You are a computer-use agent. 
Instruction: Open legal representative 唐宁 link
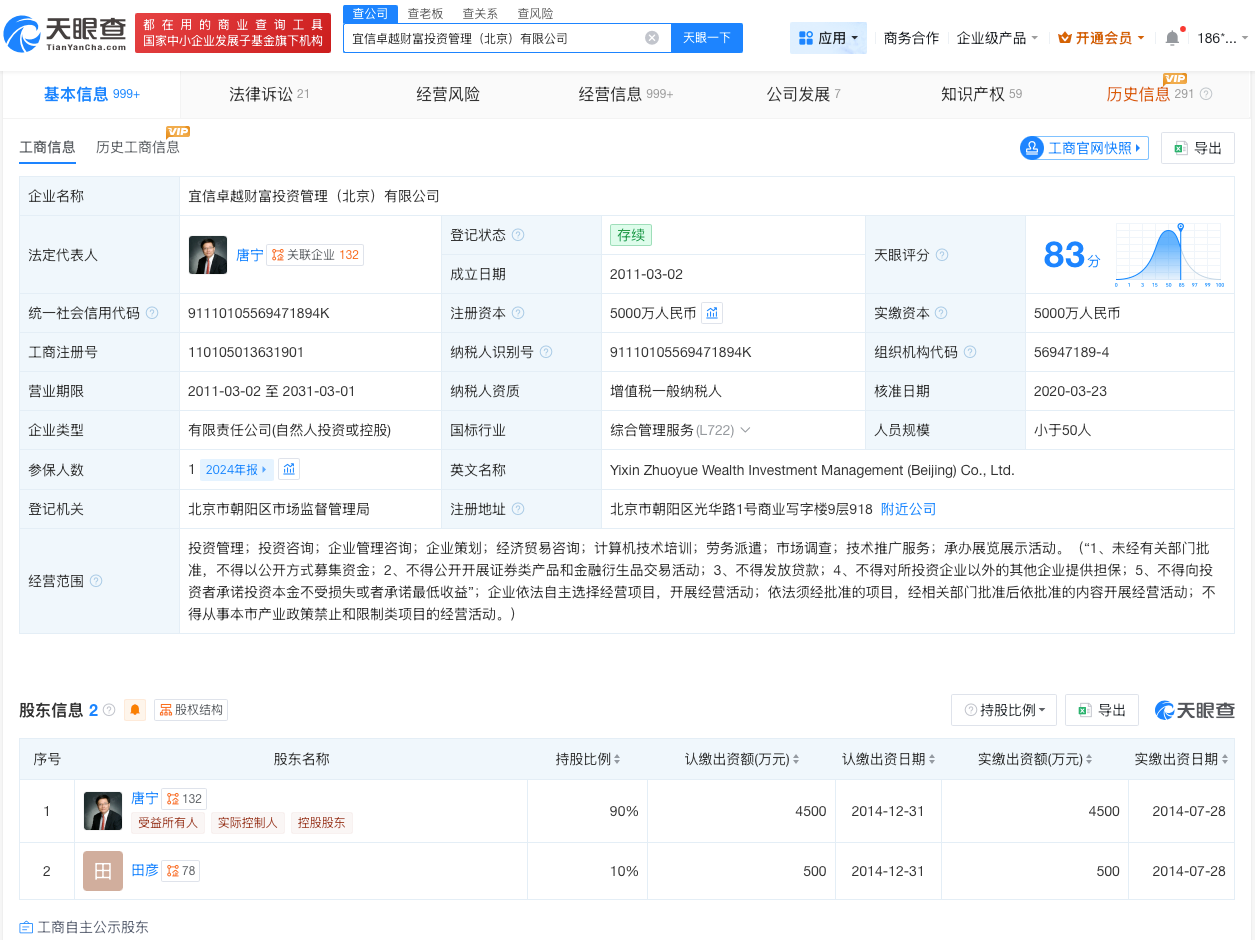[x=249, y=255]
